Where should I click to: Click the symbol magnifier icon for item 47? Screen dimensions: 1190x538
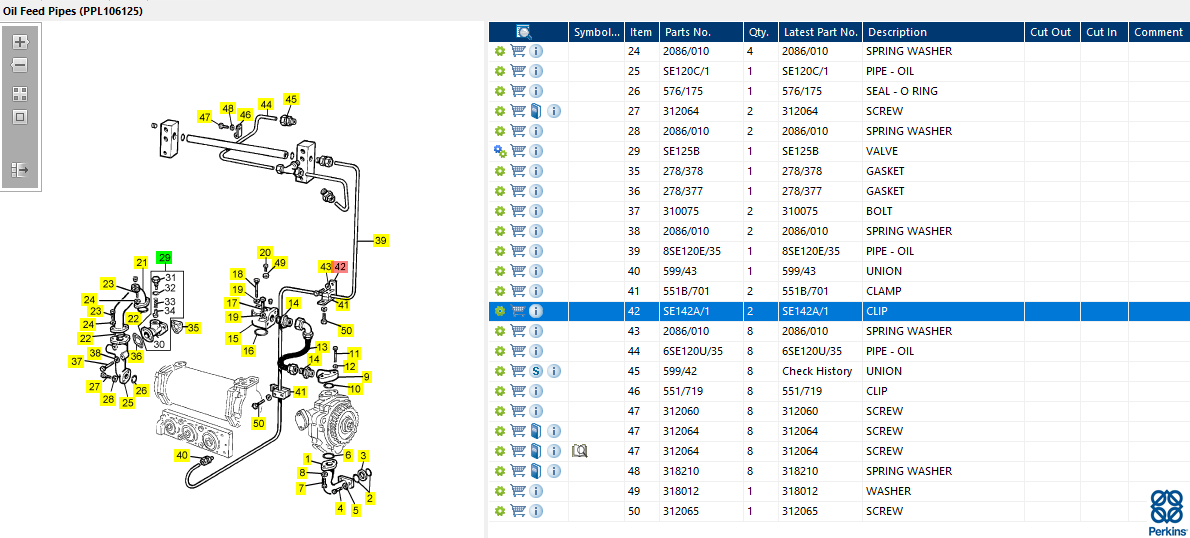579,451
